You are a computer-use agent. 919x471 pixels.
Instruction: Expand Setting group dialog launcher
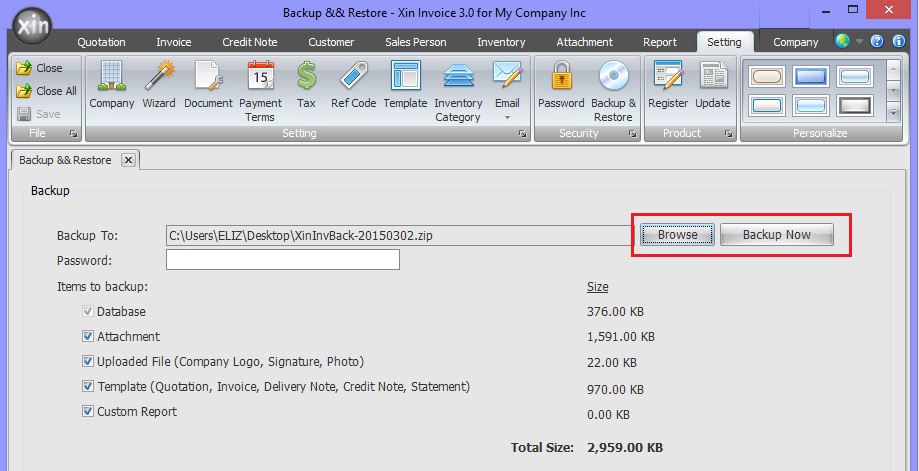tap(522, 134)
